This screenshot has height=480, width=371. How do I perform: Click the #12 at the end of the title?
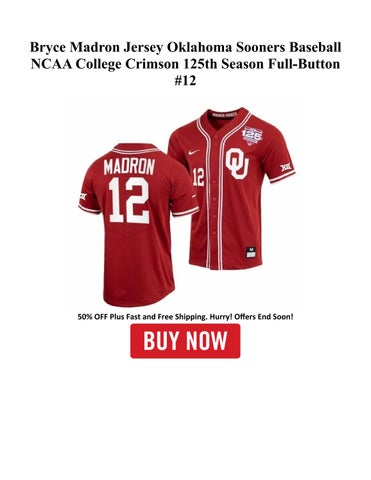185,80
